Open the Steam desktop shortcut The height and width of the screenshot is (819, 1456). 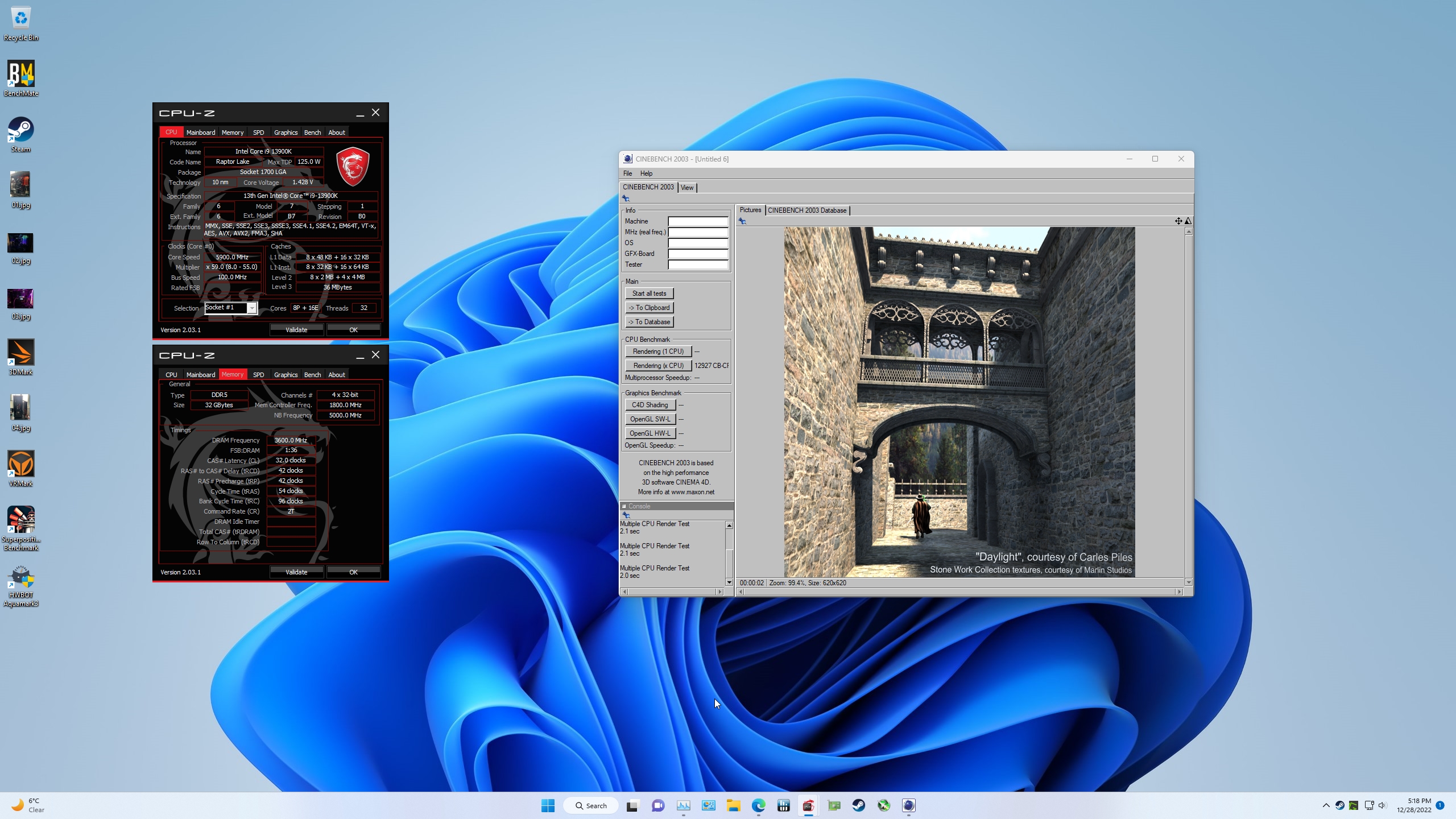pos(21,134)
